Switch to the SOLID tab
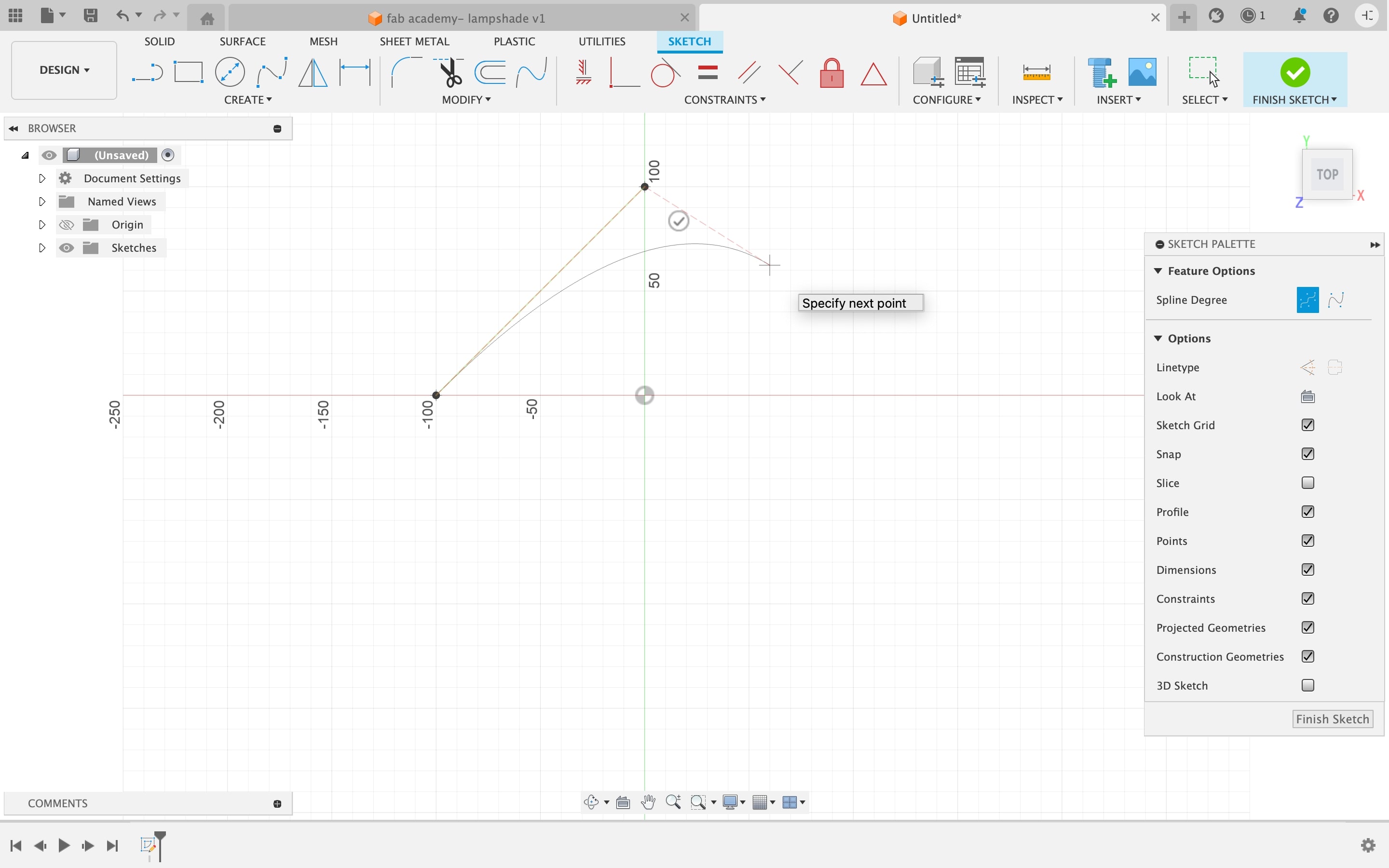 click(x=160, y=41)
